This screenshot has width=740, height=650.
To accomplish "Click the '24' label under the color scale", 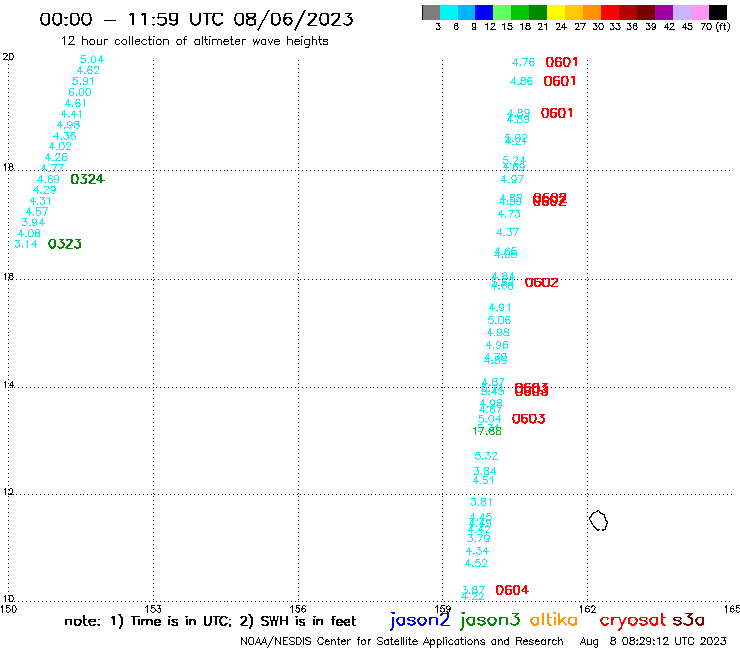I will coord(561,27).
